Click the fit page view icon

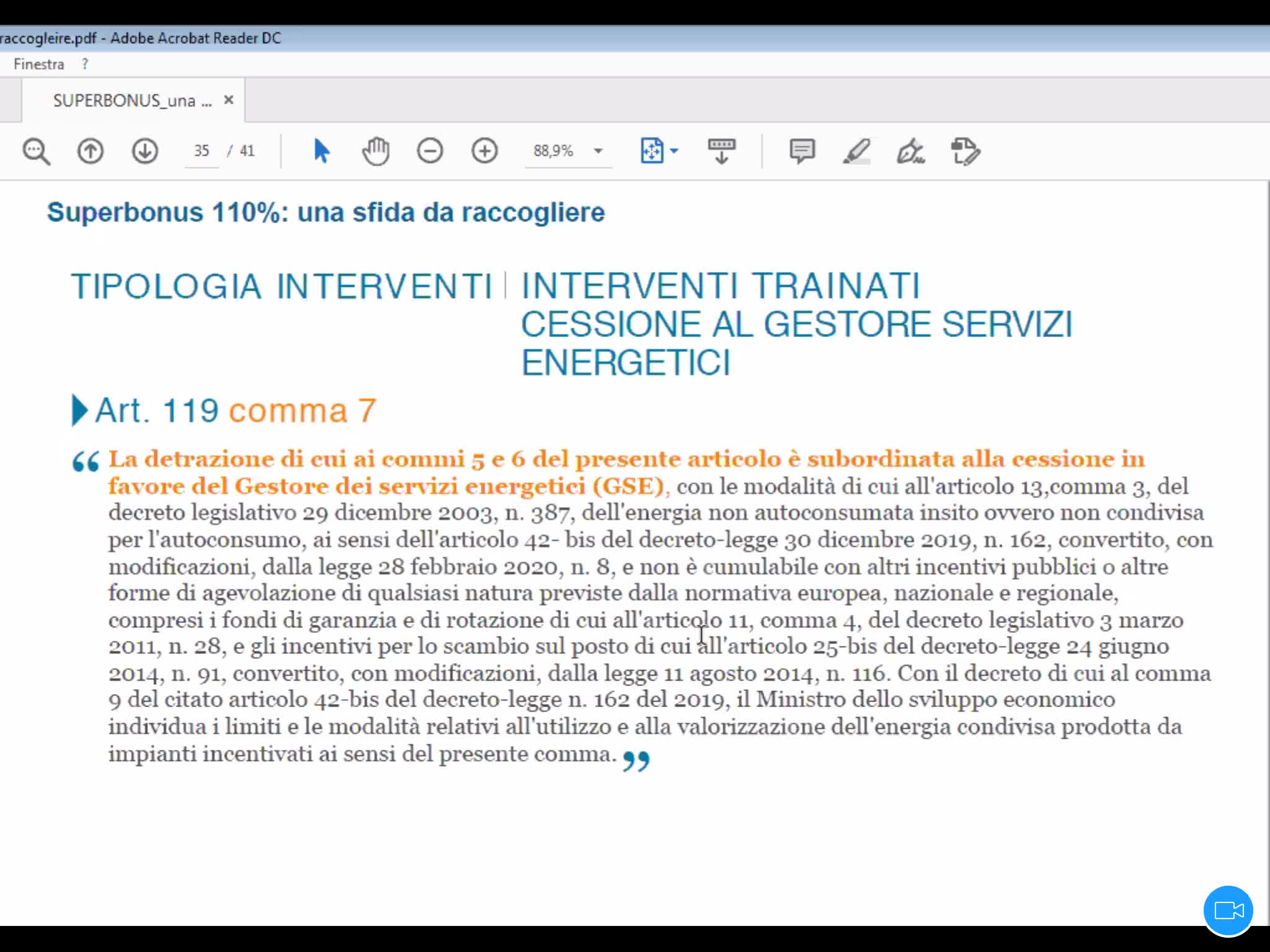652,151
